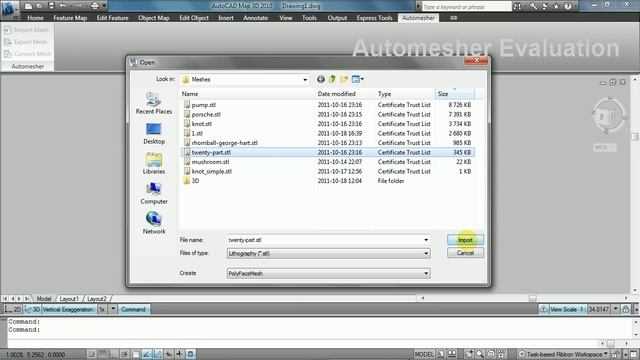Open the Annotate ribbon tab
The image size is (640, 360).
pyautogui.click(x=256, y=18)
